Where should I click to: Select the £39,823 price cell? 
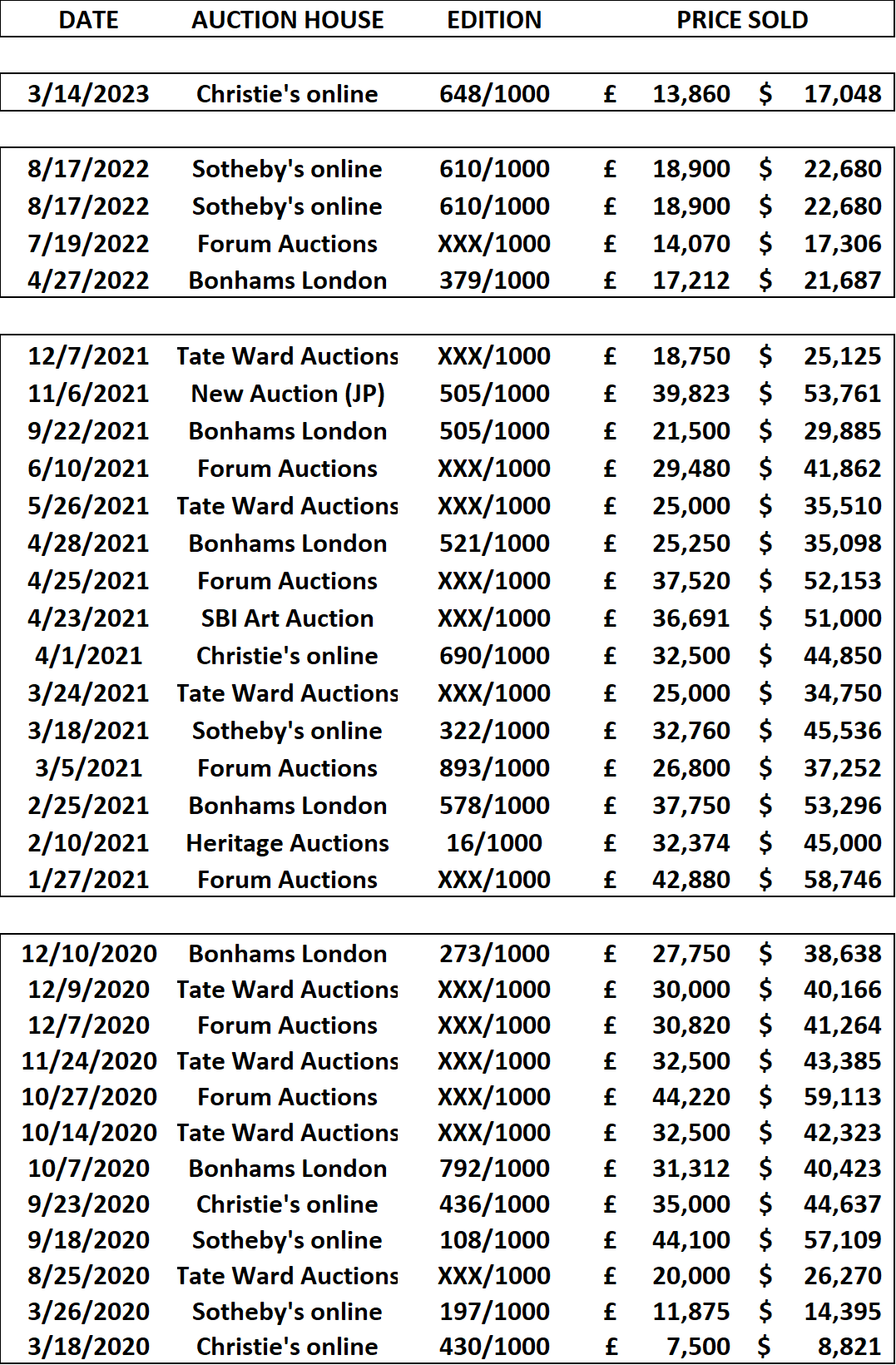click(667, 394)
